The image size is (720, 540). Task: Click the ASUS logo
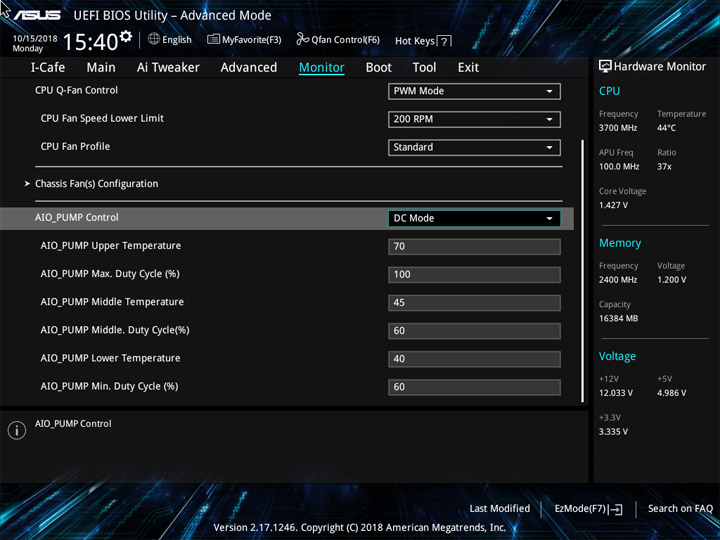(37, 15)
